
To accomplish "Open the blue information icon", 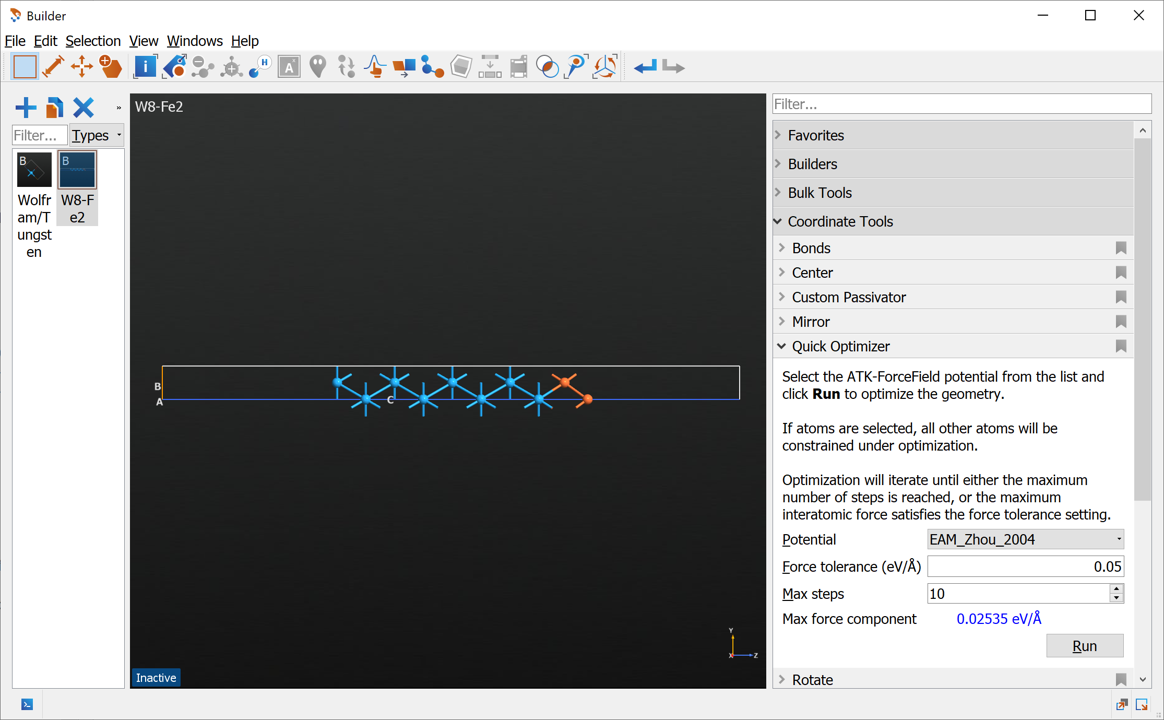I will pyautogui.click(x=145, y=67).
